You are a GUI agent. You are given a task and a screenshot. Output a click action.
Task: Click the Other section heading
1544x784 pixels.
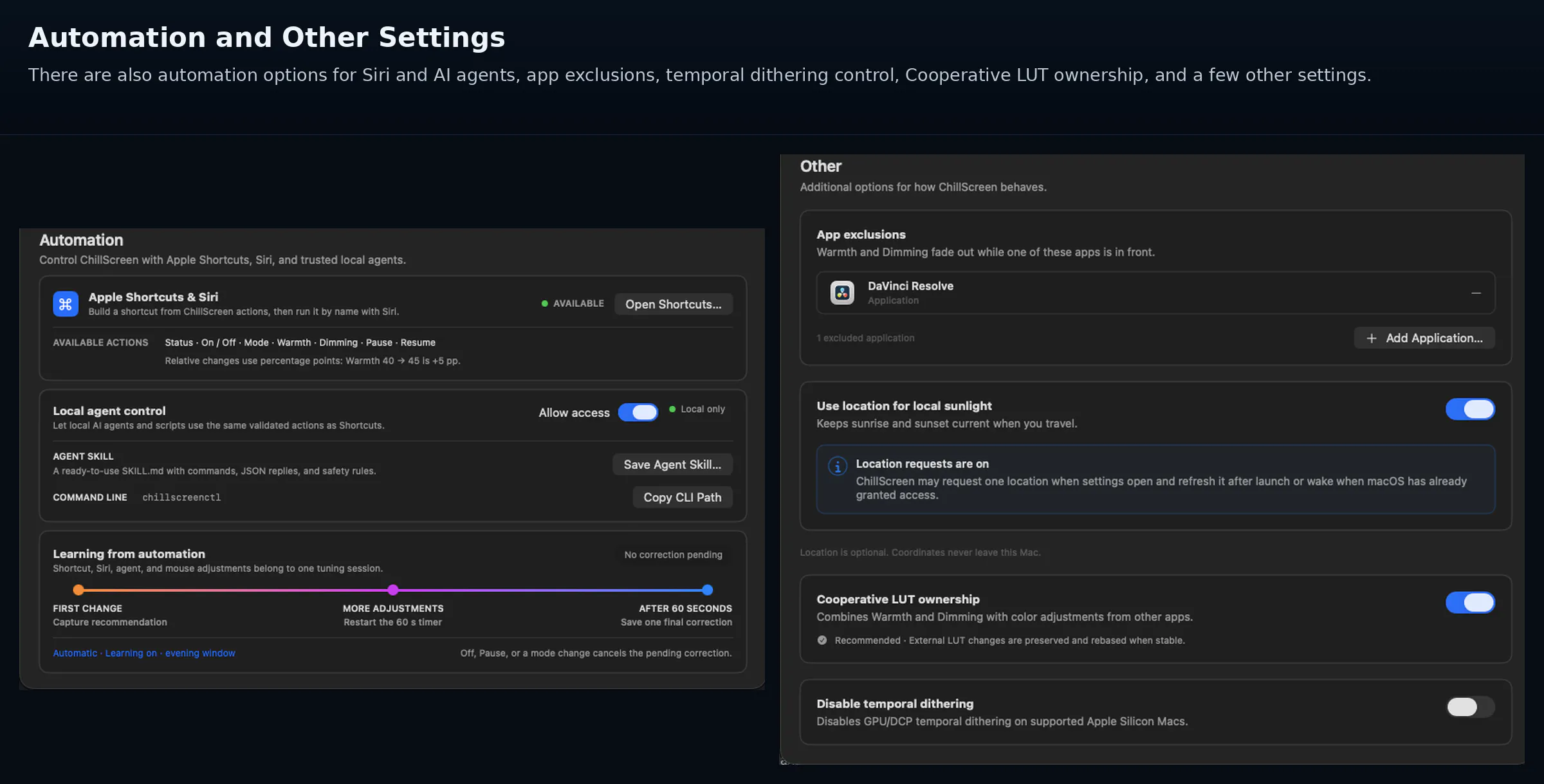[x=820, y=167]
